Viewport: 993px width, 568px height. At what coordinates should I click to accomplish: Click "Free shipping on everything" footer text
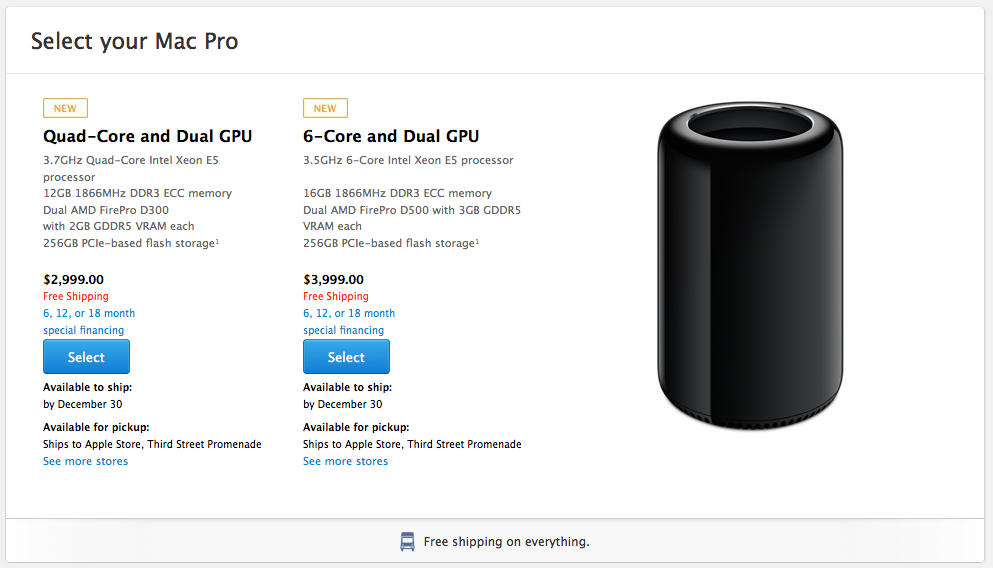(x=506, y=542)
